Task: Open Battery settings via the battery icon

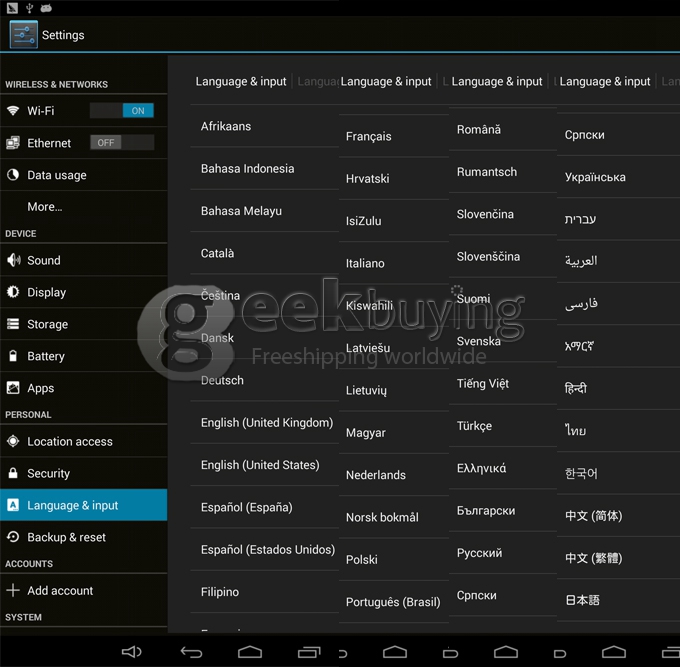Action: [13, 356]
